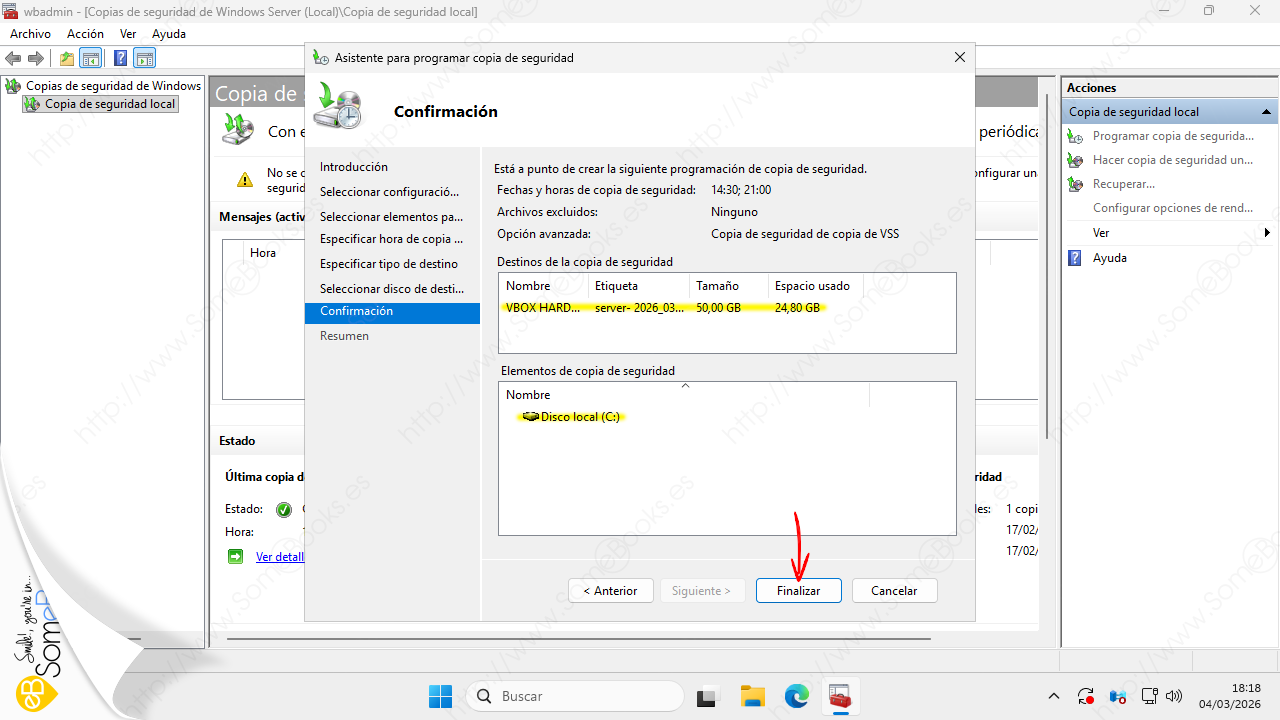The width and height of the screenshot is (1280, 720).
Task: Open File Explorer from the taskbar
Action: [752, 696]
